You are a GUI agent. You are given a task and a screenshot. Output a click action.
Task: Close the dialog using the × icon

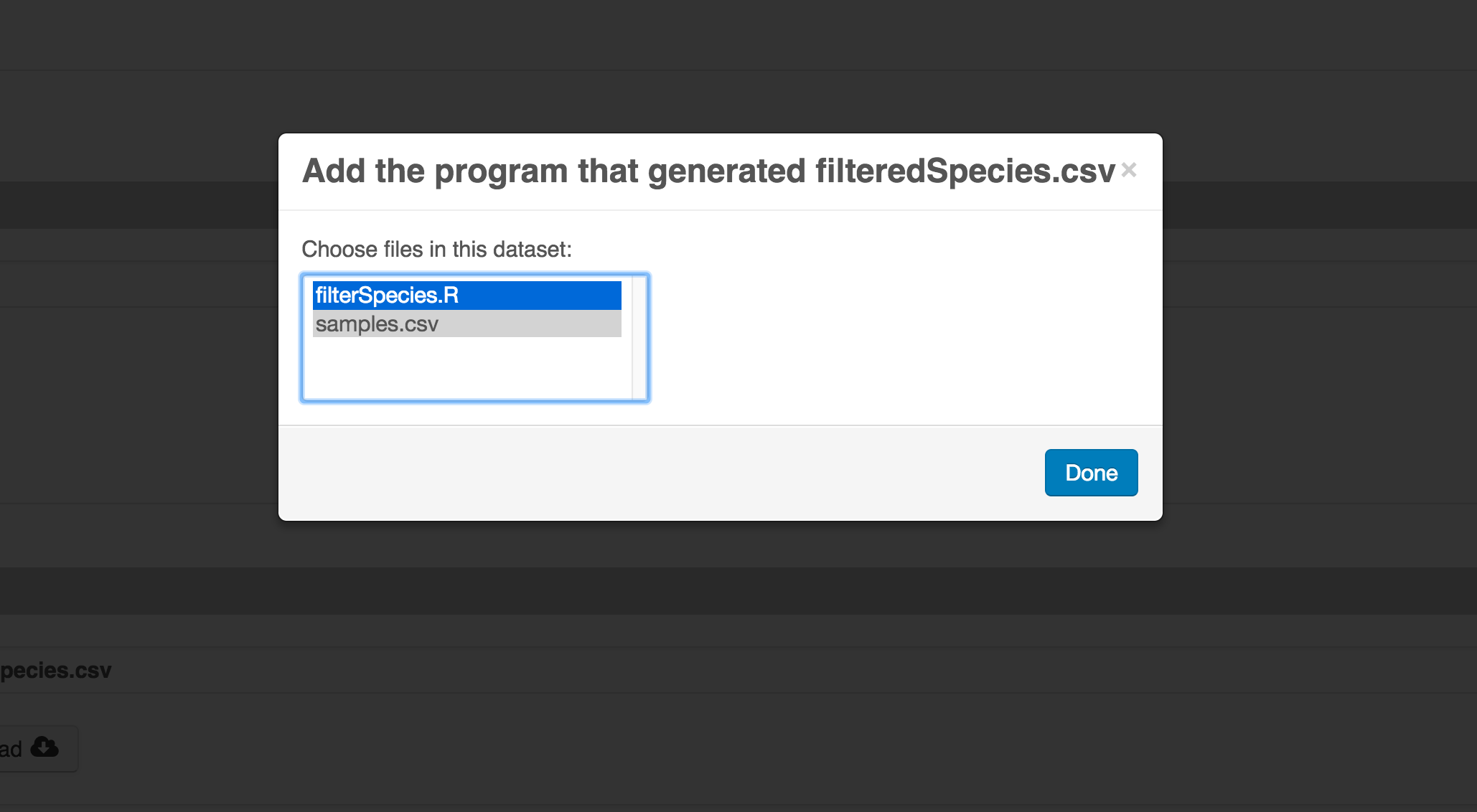1129,170
